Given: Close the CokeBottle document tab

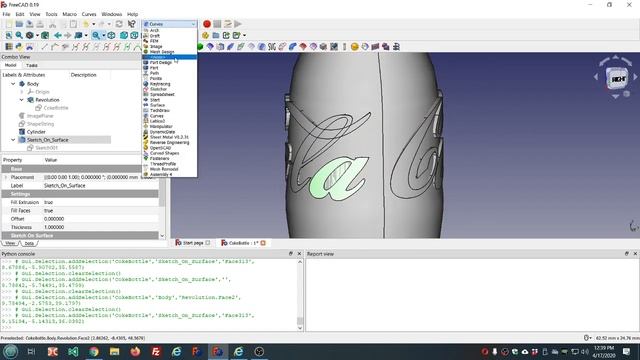Looking at the screenshot, I should click(x=263, y=243).
